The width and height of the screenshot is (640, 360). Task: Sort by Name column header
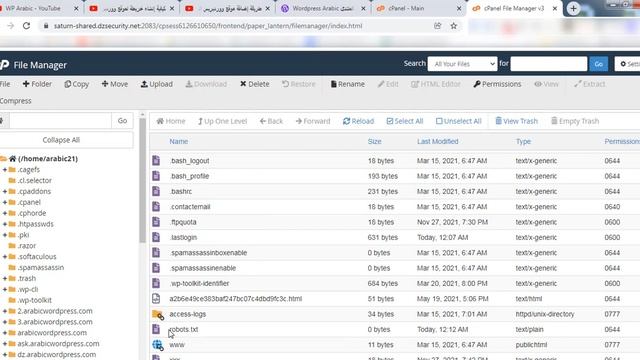pyautogui.click(x=178, y=142)
